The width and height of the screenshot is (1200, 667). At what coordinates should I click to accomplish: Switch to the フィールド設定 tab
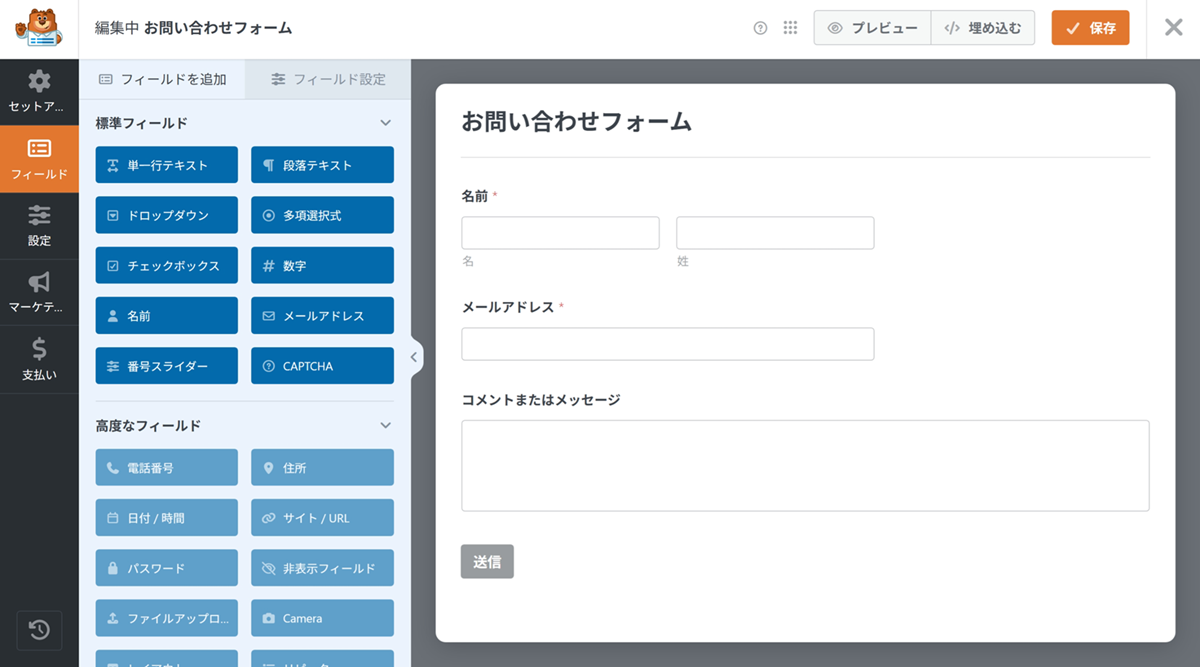coord(328,79)
